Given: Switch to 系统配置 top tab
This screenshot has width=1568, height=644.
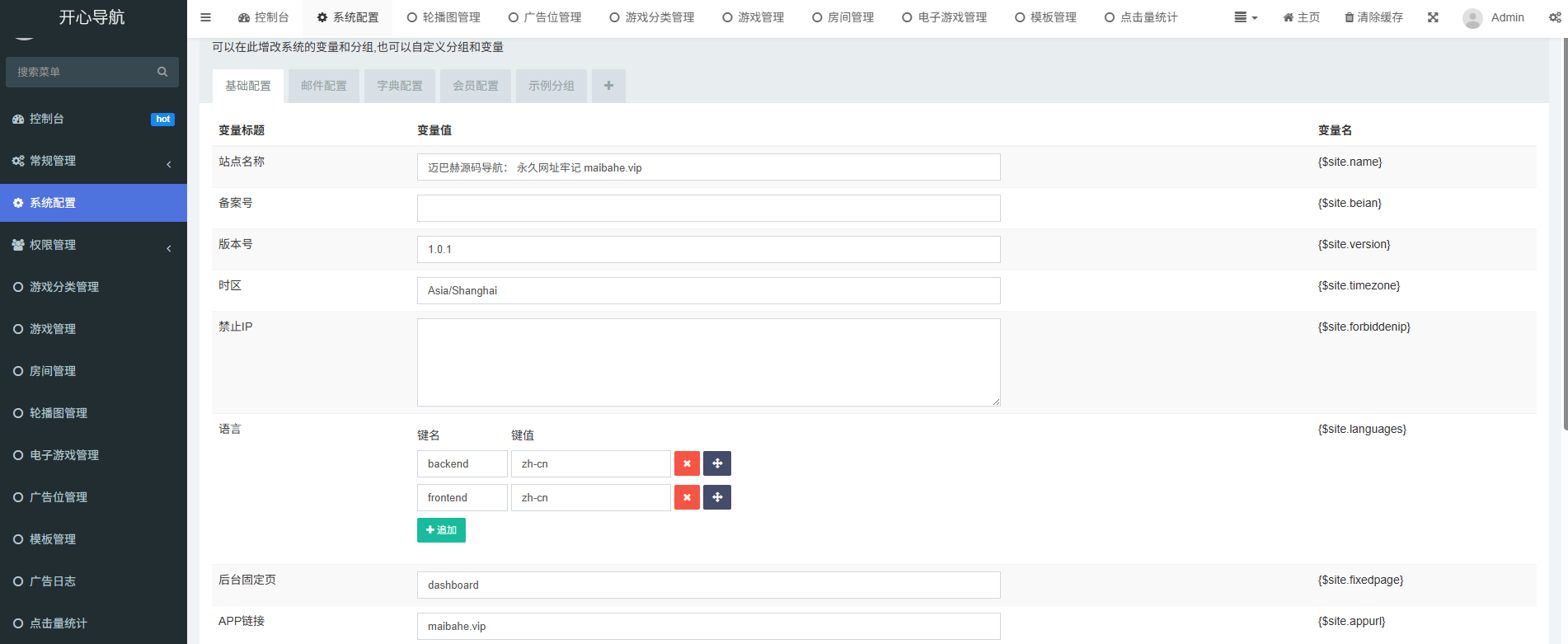Looking at the screenshot, I should point(347,17).
